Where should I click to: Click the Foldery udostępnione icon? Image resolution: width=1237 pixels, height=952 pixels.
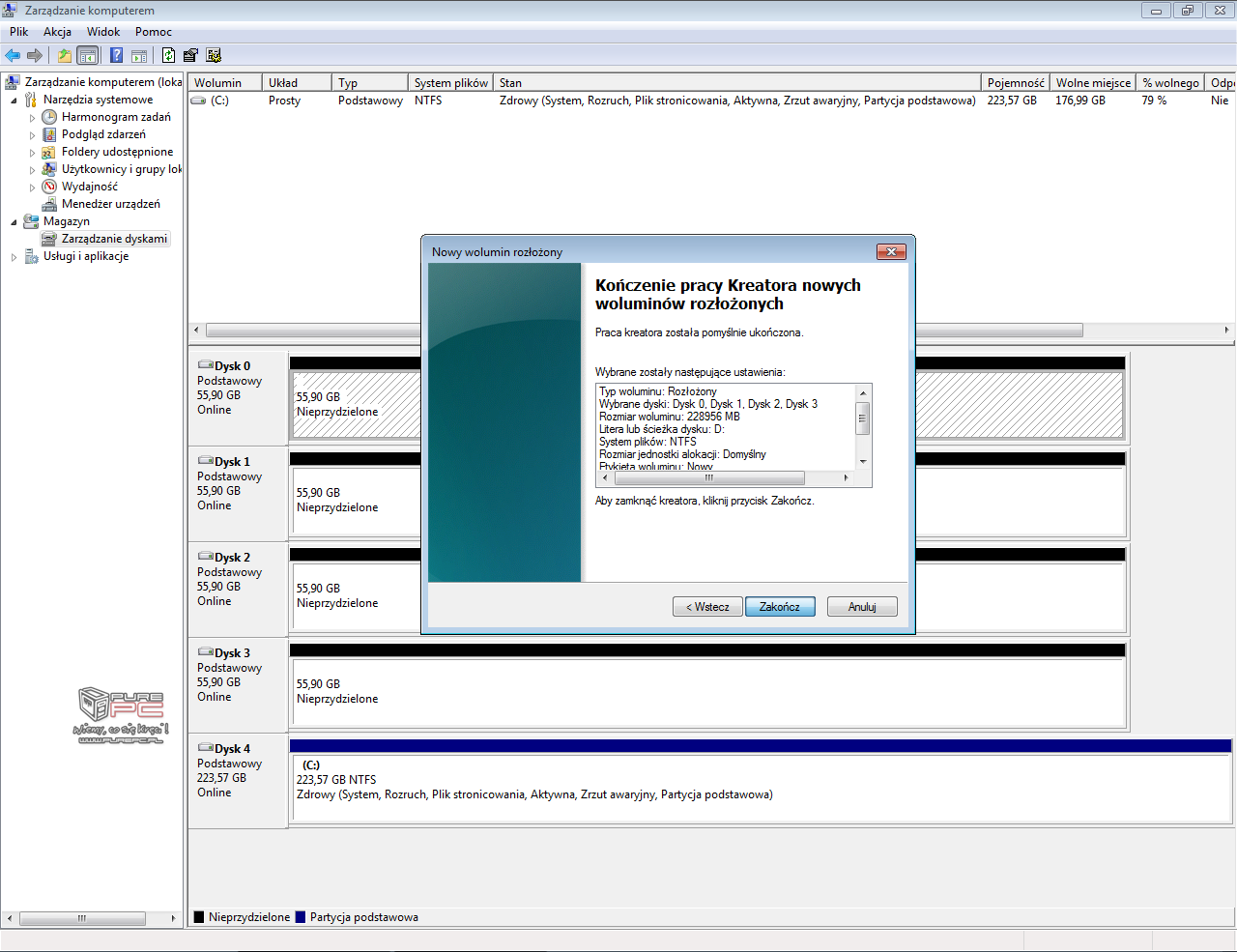point(49,152)
